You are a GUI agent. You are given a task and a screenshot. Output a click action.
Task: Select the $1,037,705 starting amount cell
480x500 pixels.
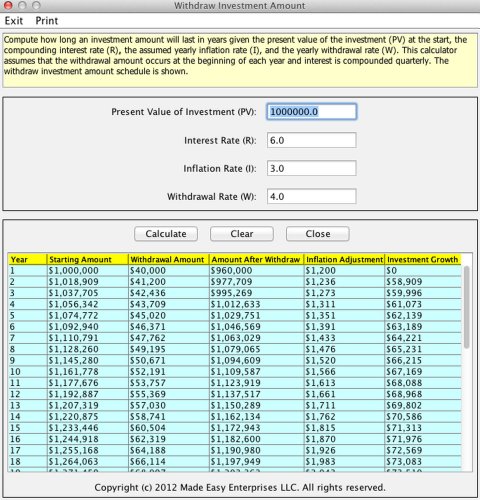88,293
